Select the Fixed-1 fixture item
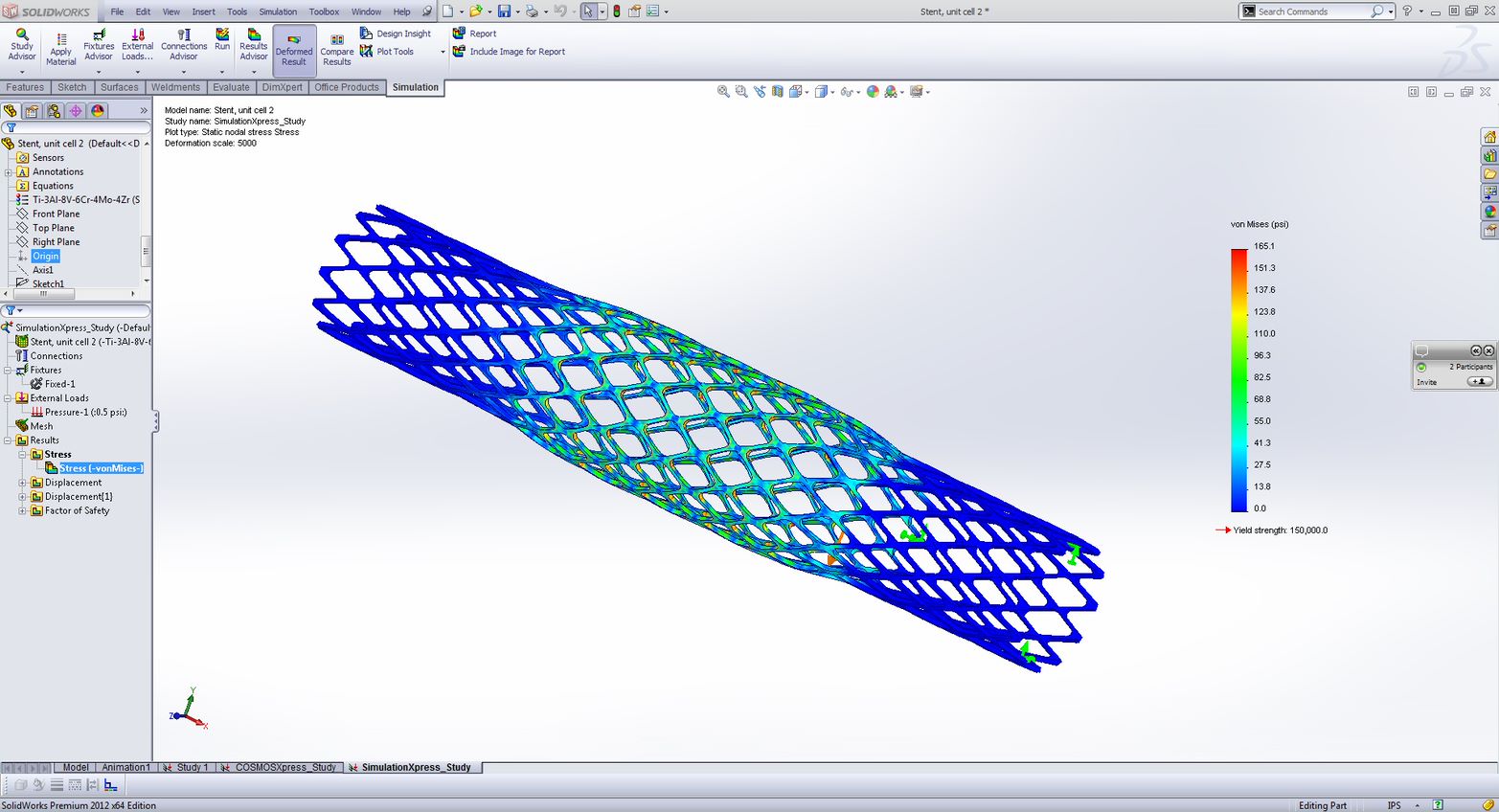Viewport: 1499px width, 812px height. point(53,384)
